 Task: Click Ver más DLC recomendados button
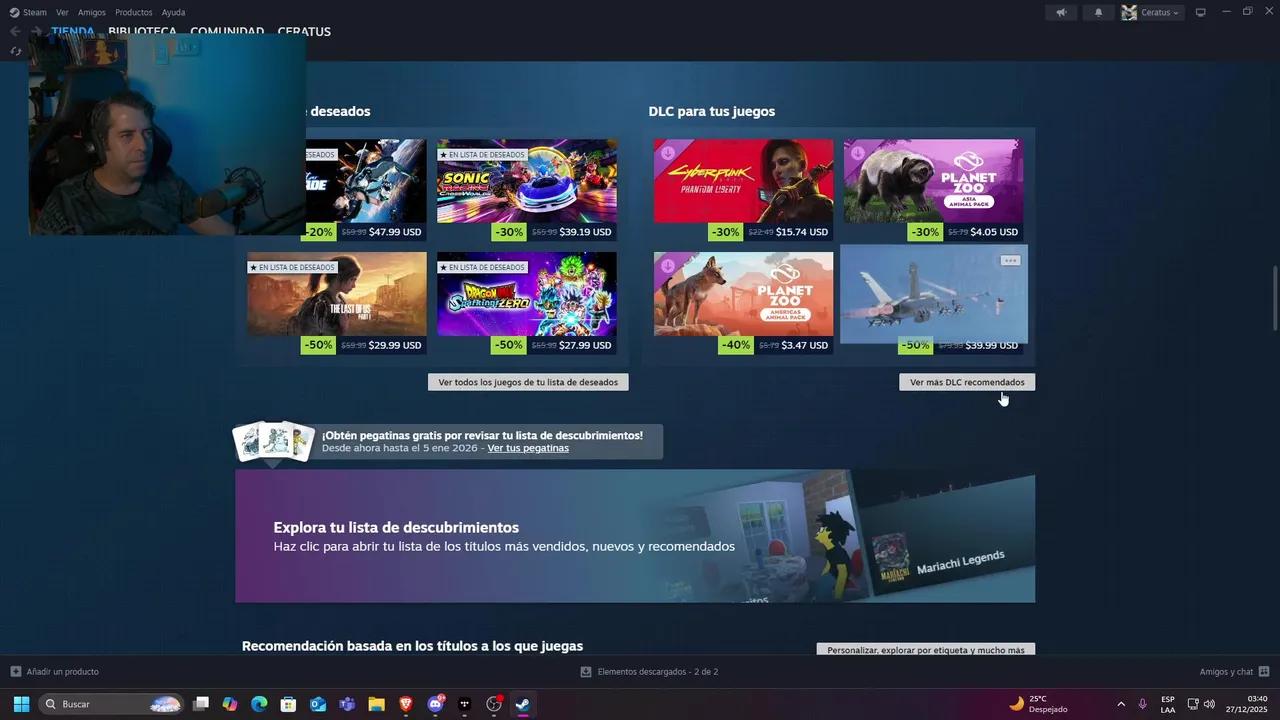967,382
